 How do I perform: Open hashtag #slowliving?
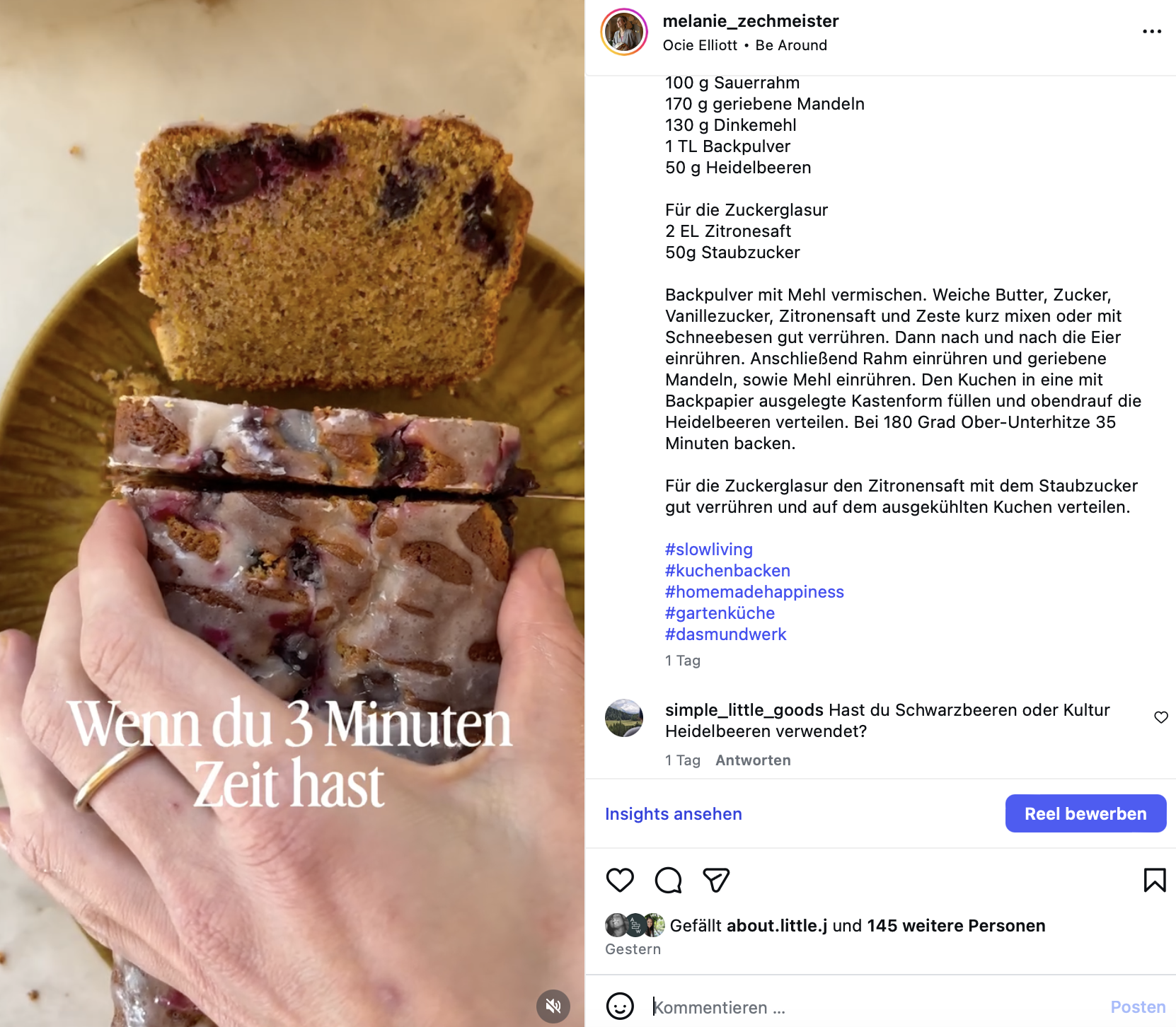pos(709,550)
